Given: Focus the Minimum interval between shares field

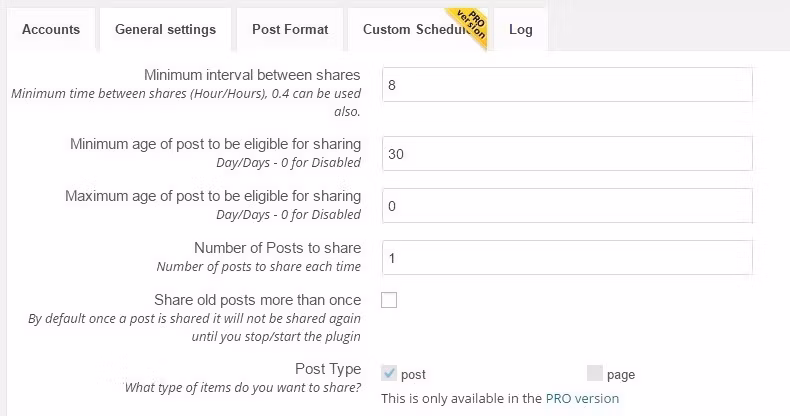Looking at the screenshot, I should tap(567, 85).
